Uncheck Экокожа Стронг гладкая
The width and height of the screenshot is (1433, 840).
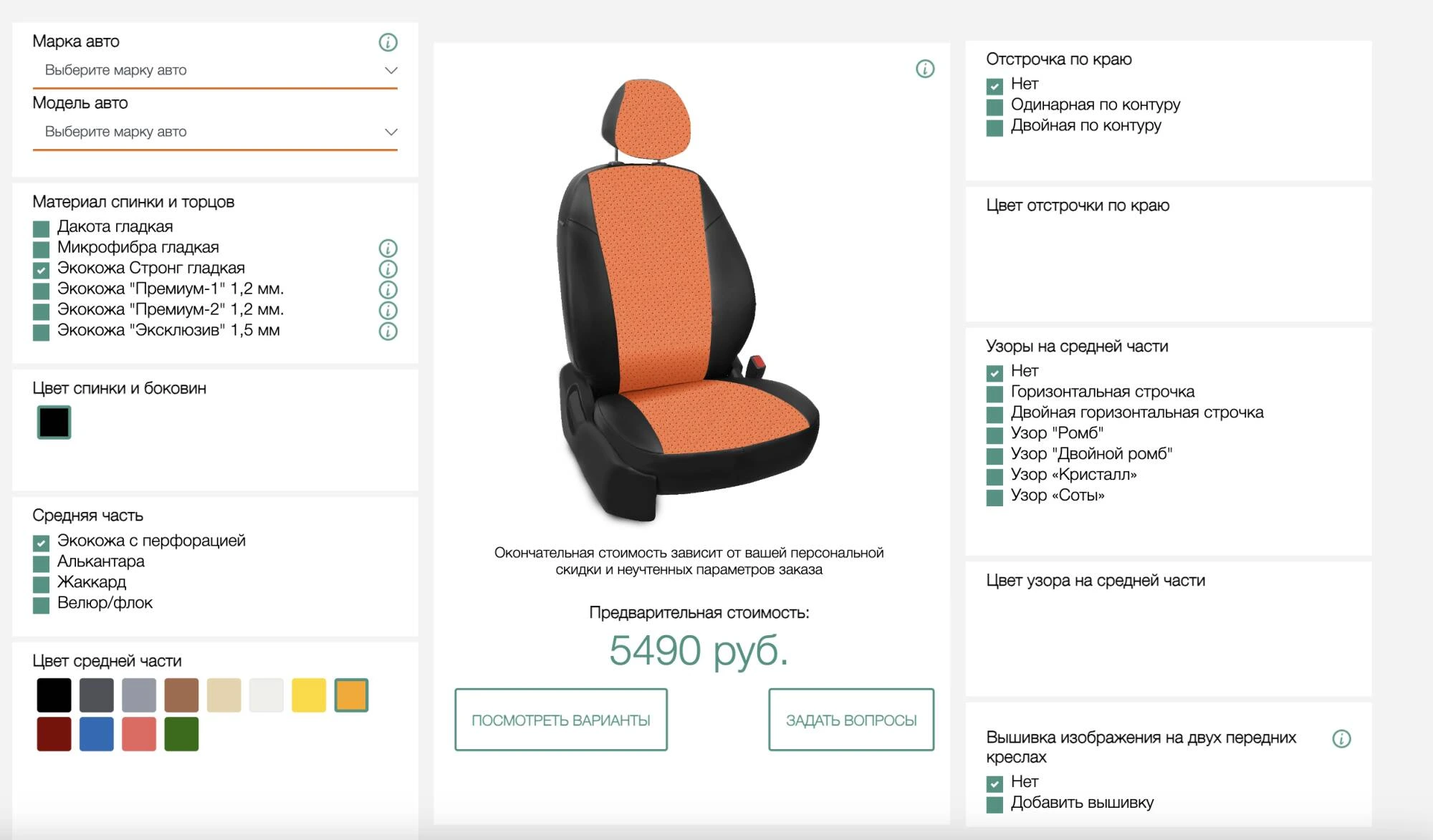41,271
